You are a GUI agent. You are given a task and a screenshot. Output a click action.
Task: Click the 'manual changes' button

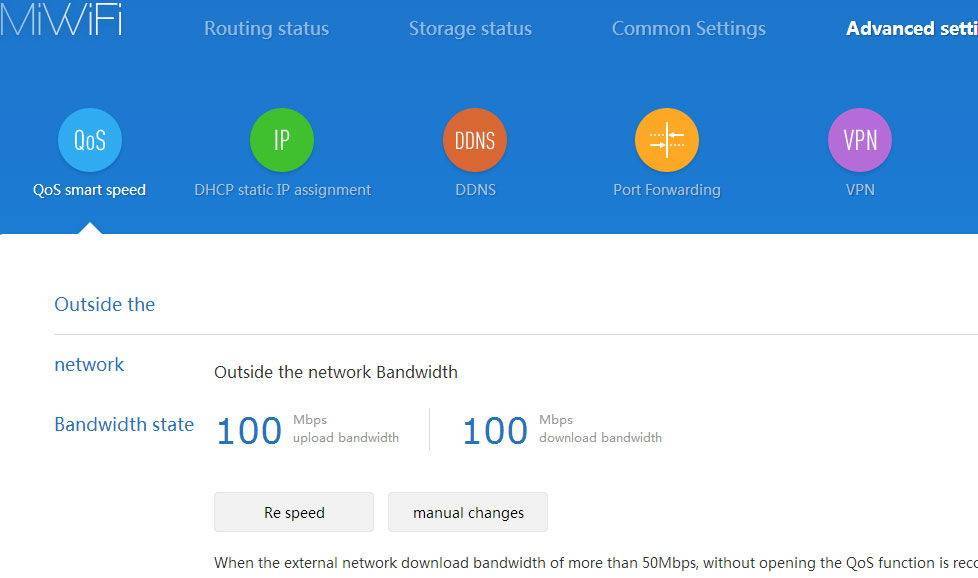tap(468, 512)
